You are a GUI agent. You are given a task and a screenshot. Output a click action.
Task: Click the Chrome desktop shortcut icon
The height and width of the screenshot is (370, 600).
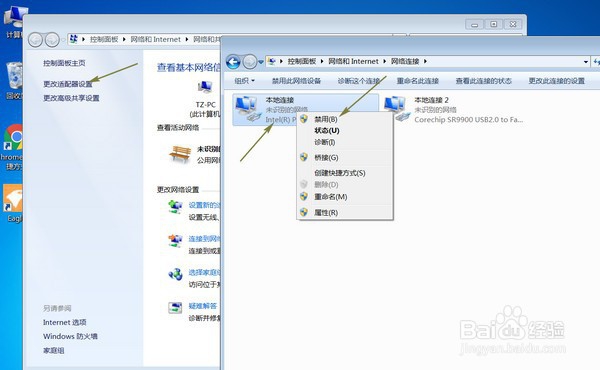pos(13,137)
